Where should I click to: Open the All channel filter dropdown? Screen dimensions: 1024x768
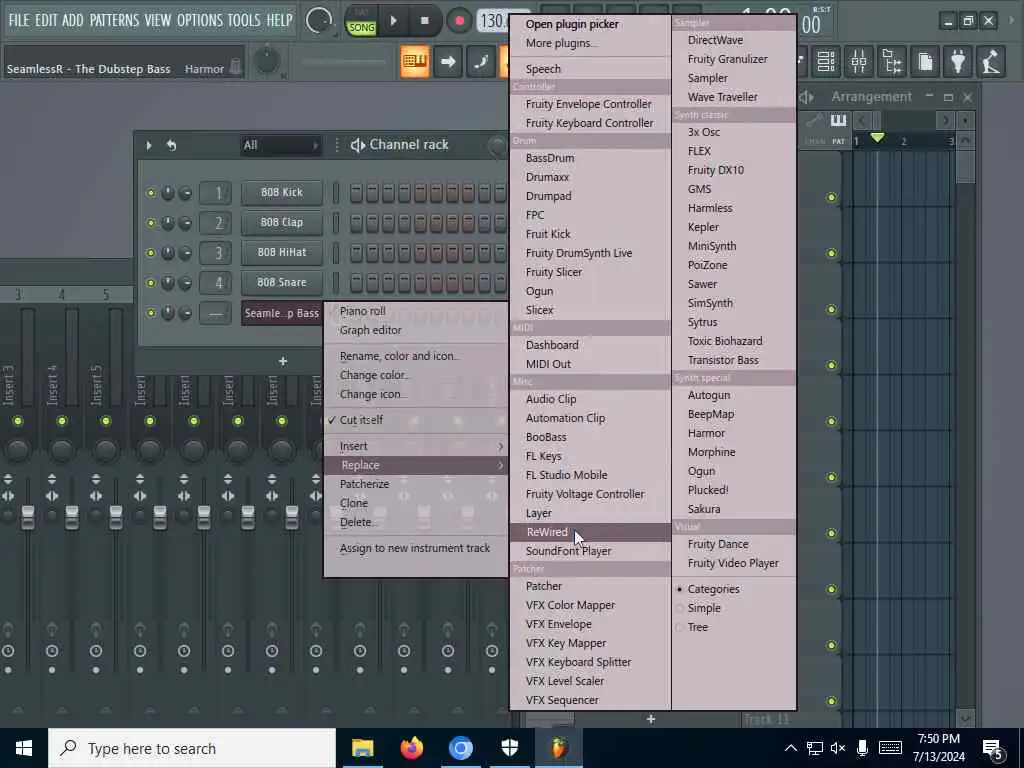[x=280, y=146]
